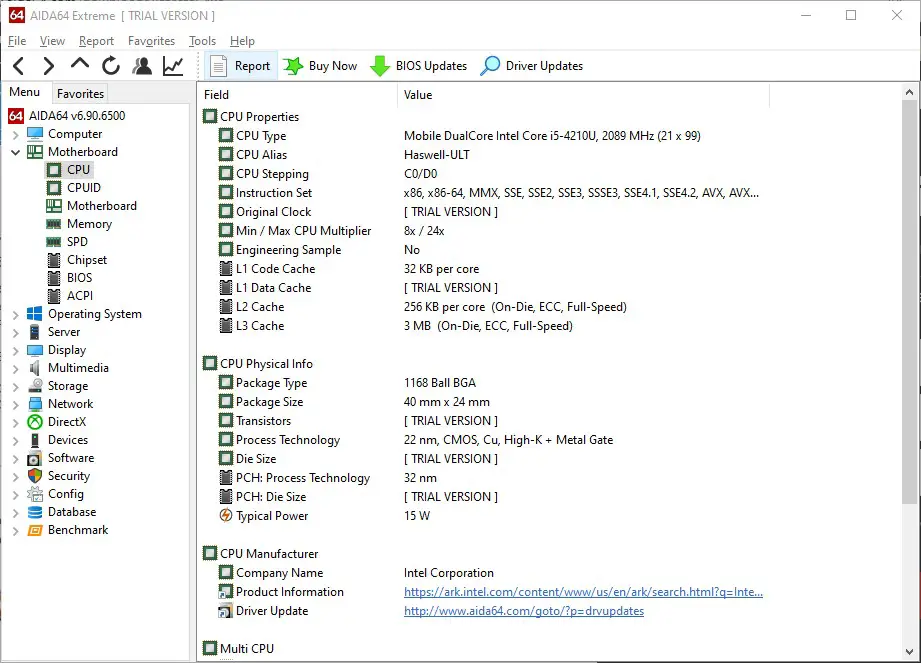The height and width of the screenshot is (663, 921).
Task: Click the Report toolbar button
Action: pos(240,66)
